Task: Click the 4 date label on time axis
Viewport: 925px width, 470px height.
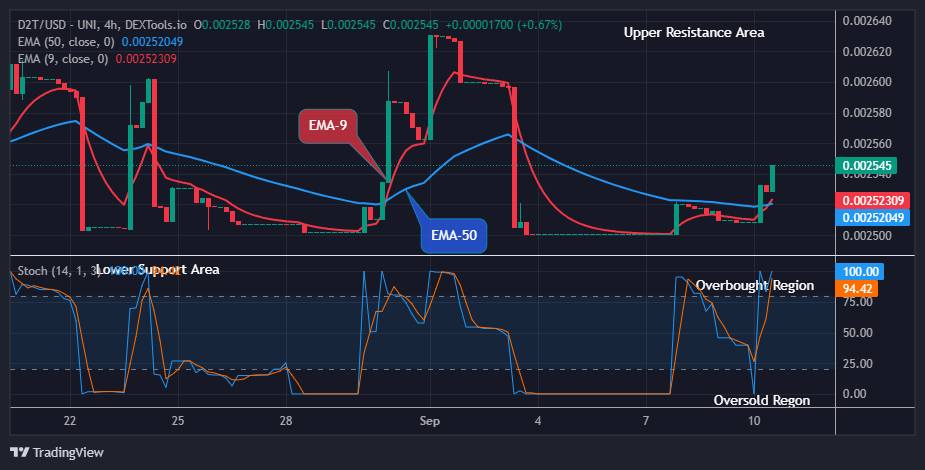Action: tap(537, 420)
